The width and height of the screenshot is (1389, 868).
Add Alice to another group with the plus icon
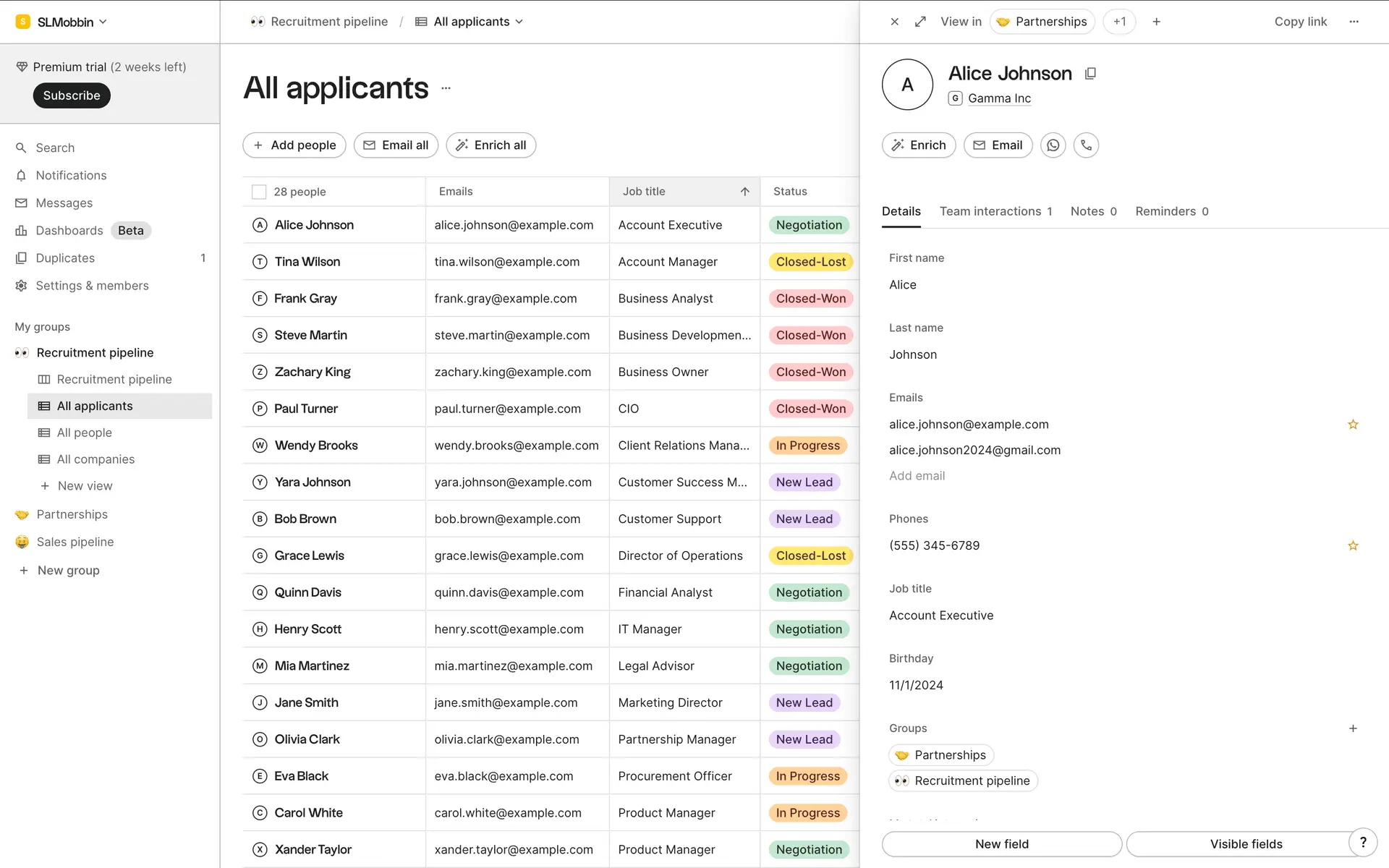tap(1352, 728)
